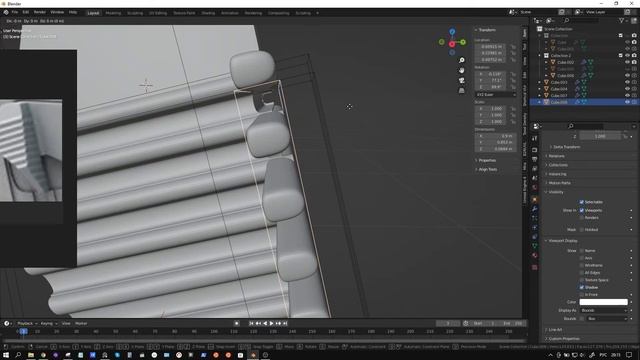This screenshot has width=640, height=360.
Task: Expand the Delta Transform panel
Action: [567, 147]
